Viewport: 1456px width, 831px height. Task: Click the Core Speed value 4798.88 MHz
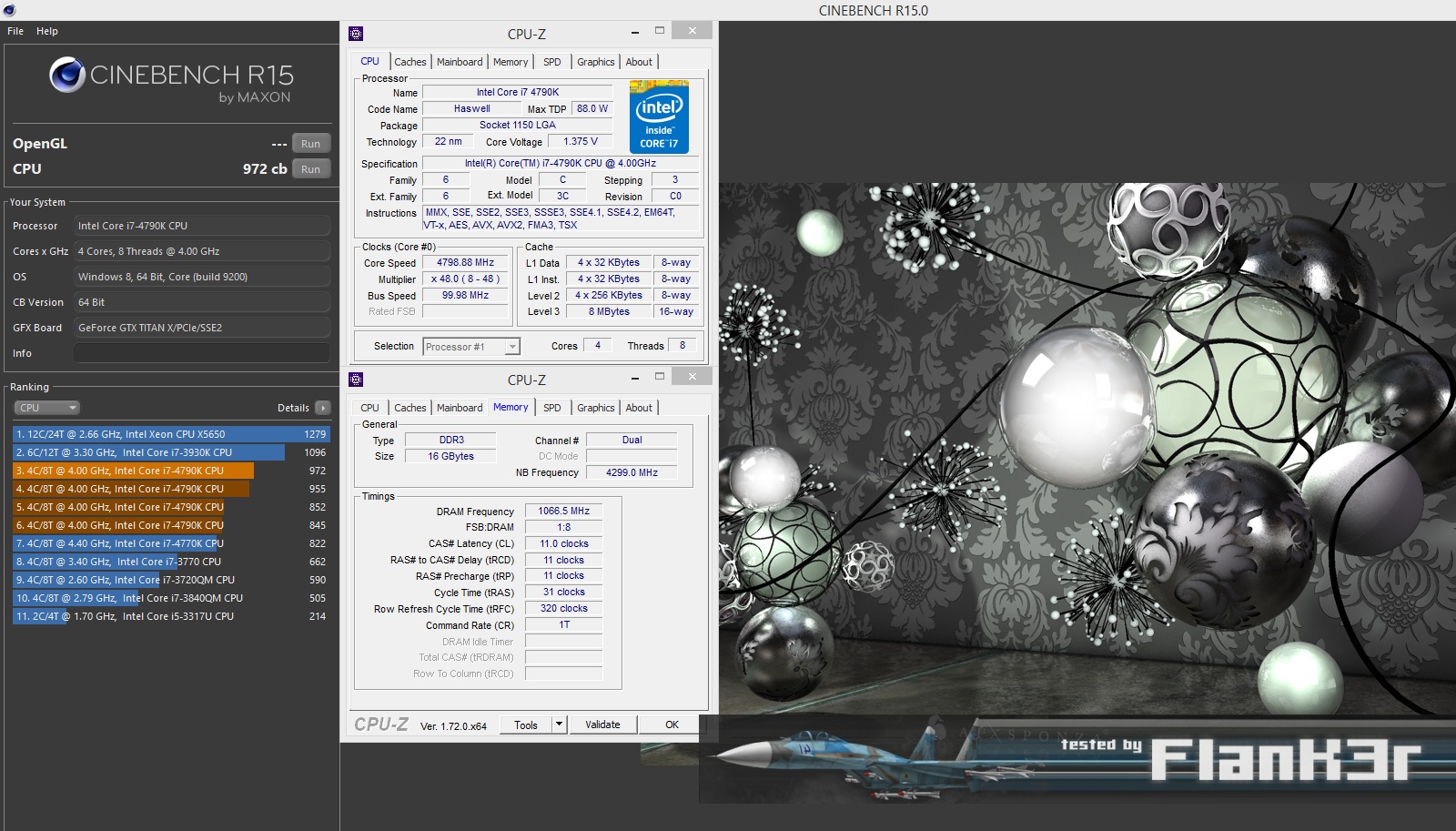coord(465,262)
